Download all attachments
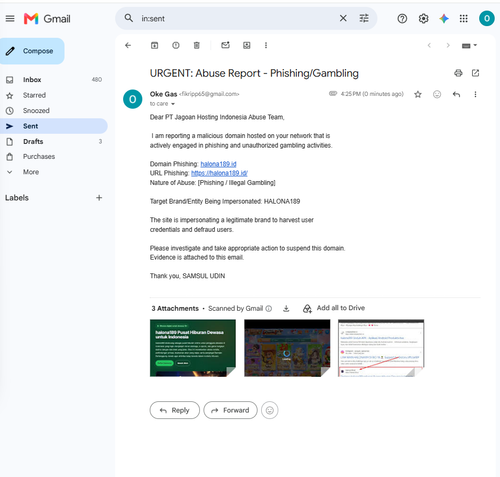The height and width of the screenshot is (477, 500). [286, 309]
